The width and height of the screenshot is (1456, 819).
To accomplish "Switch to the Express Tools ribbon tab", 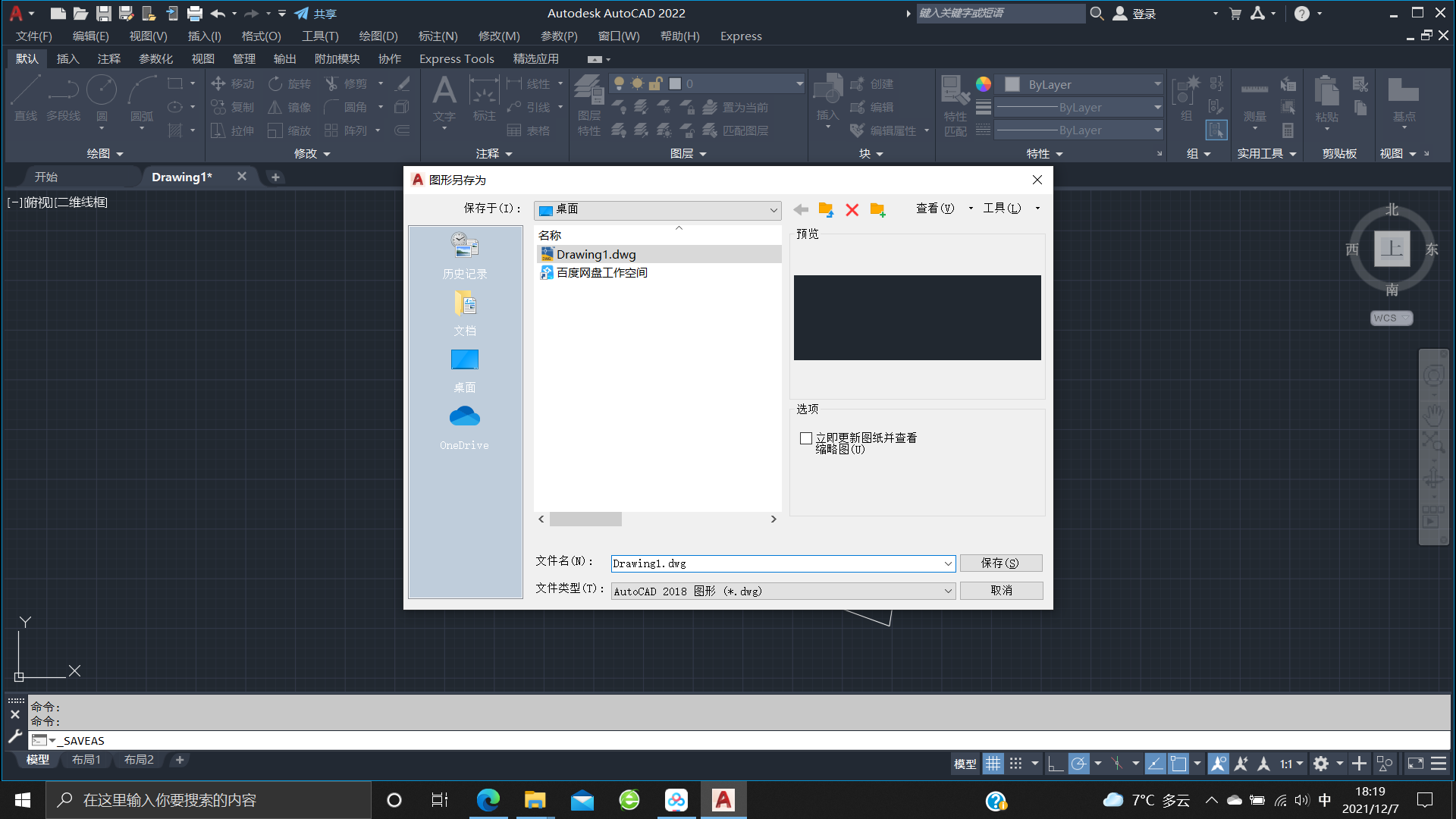I will pyautogui.click(x=457, y=58).
